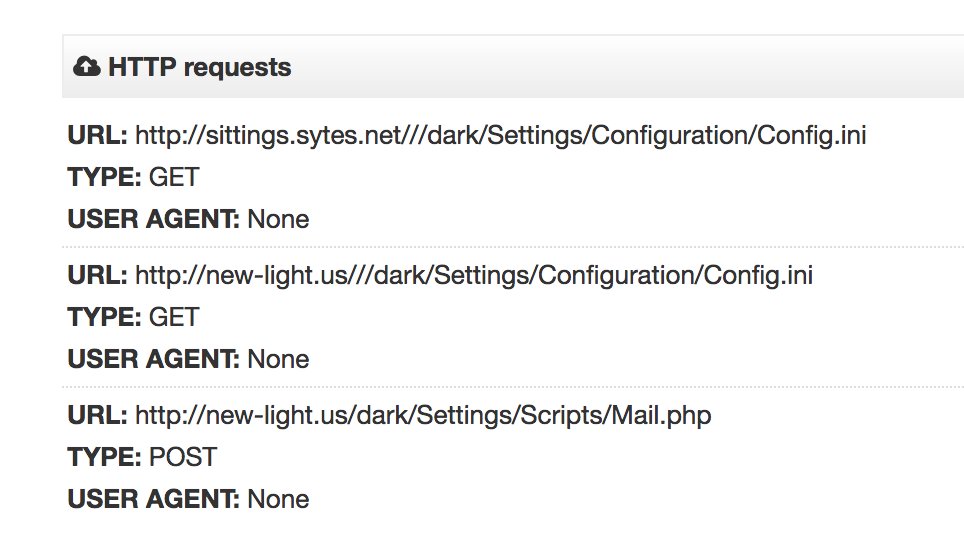This screenshot has width=964, height=544.
Task: Select User Agent None of new-light.us Config.ini request
Action: click(278, 360)
